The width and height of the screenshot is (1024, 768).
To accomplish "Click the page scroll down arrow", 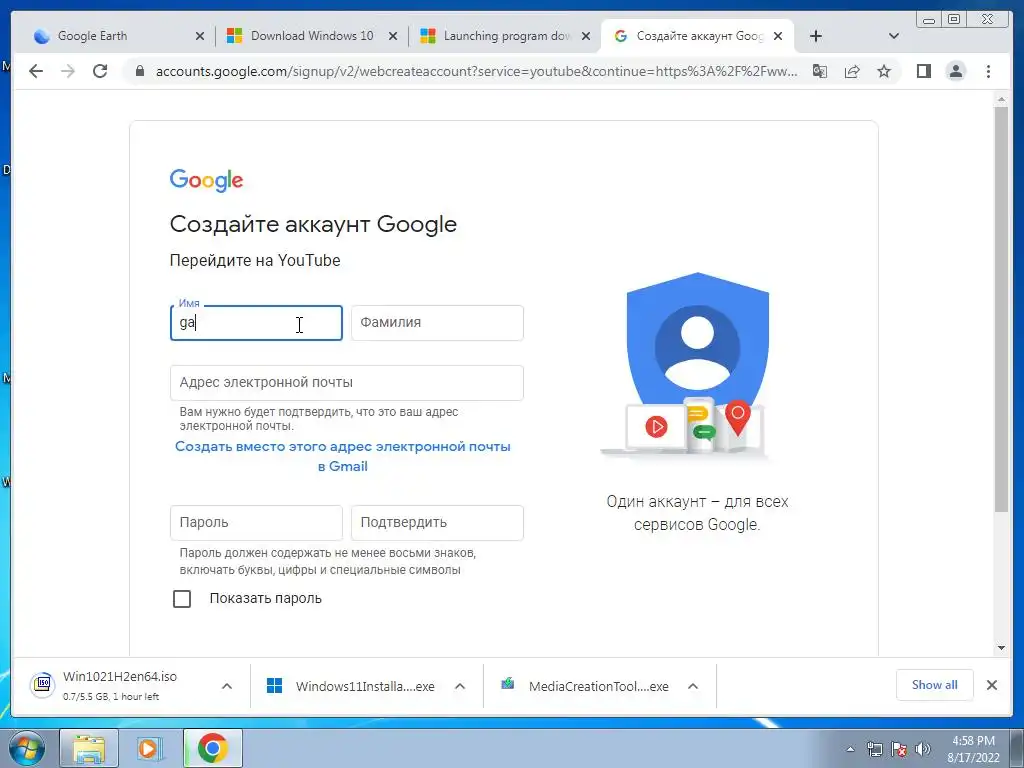I will coord(1001,648).
